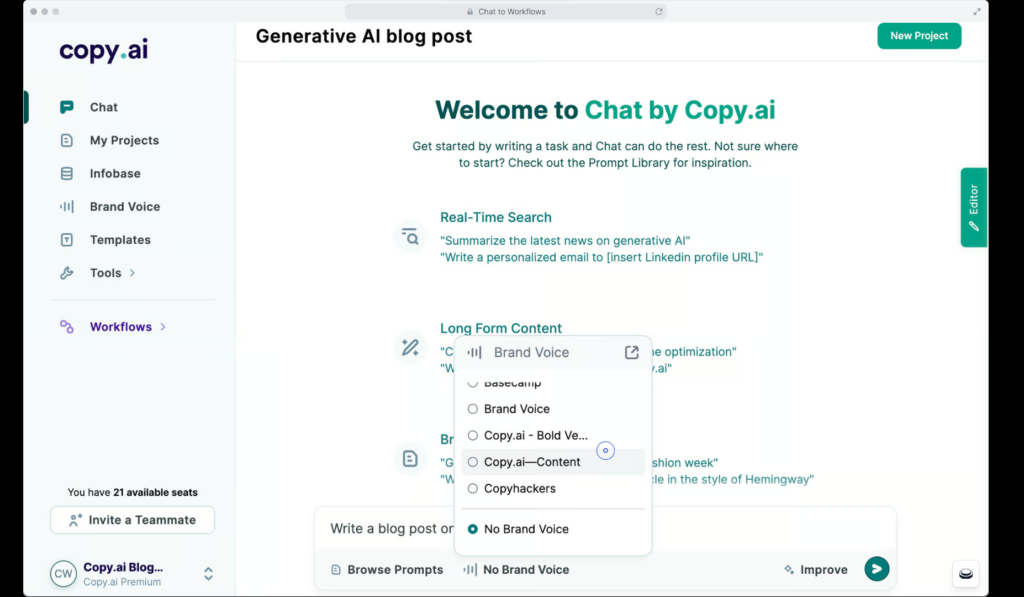The image size is (1024, 597).
Task: Reload the page in browser address bar
Action: 659,11
